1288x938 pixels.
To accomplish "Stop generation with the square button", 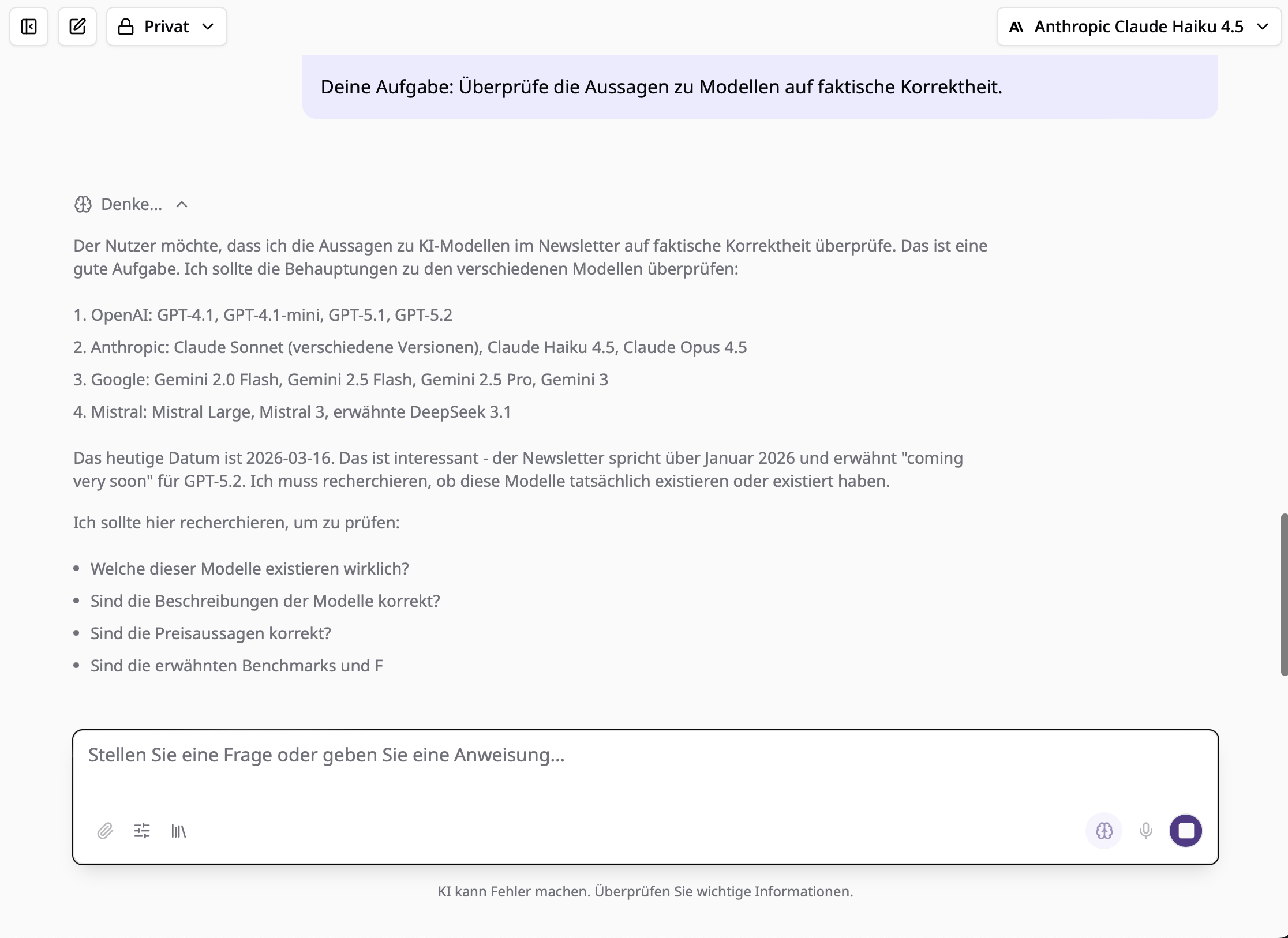I will [1186, 831].
